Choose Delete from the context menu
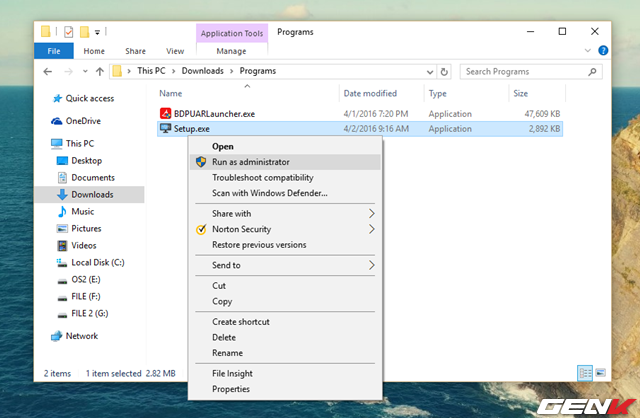640x418 pixels. click(x=285, y=337)
